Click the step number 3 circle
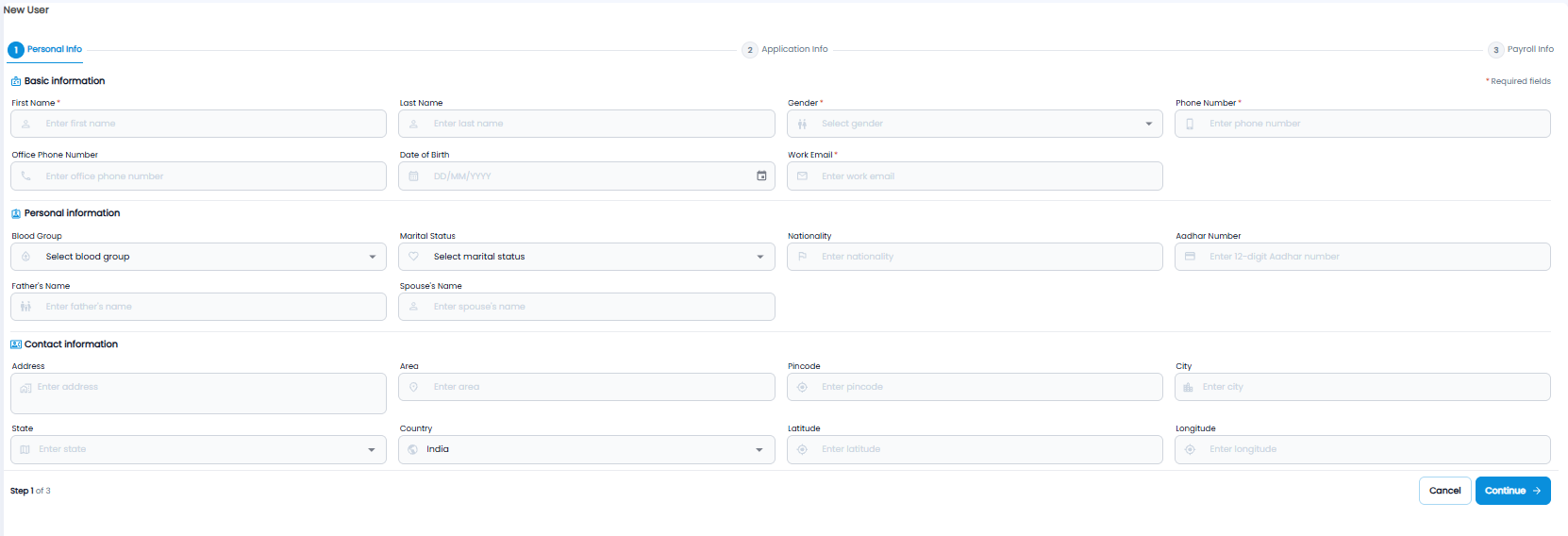 1496,50
